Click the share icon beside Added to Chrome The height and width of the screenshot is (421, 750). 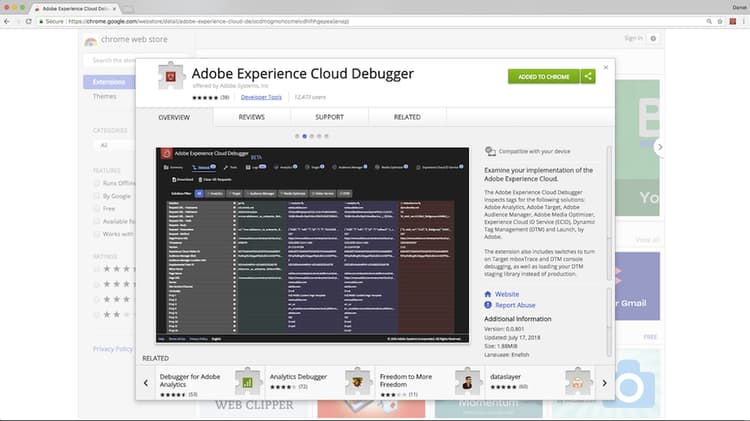pos(588,76)
